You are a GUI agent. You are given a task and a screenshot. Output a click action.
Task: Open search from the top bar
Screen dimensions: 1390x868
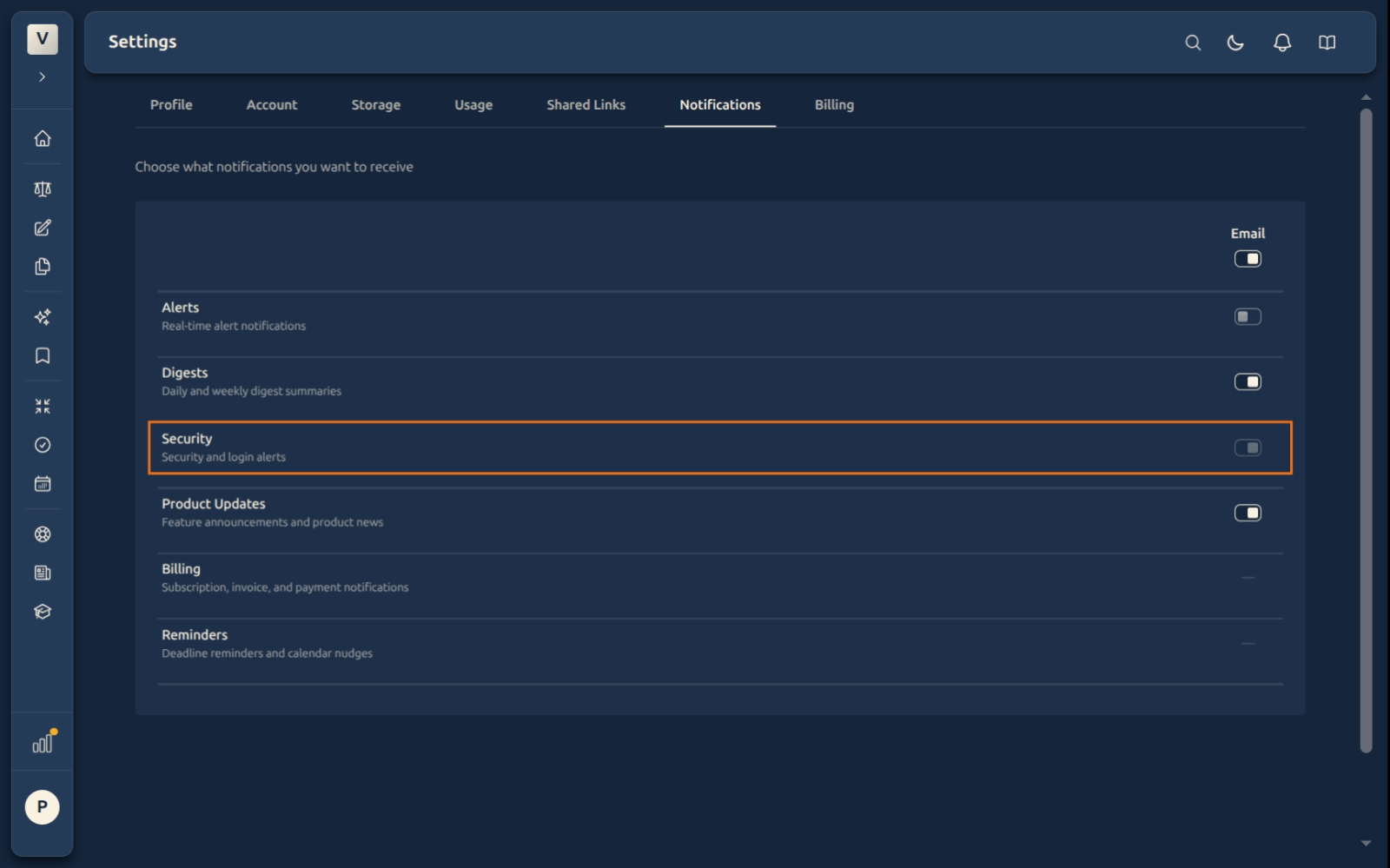point(1193,43)
